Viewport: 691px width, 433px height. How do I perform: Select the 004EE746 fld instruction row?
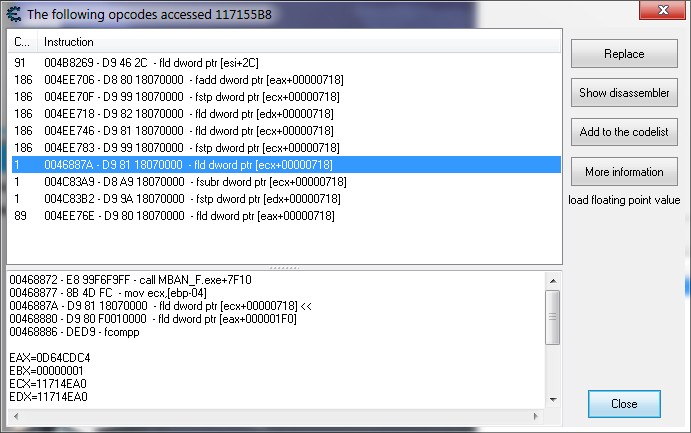pyautogui.click(x=190, y=131)
